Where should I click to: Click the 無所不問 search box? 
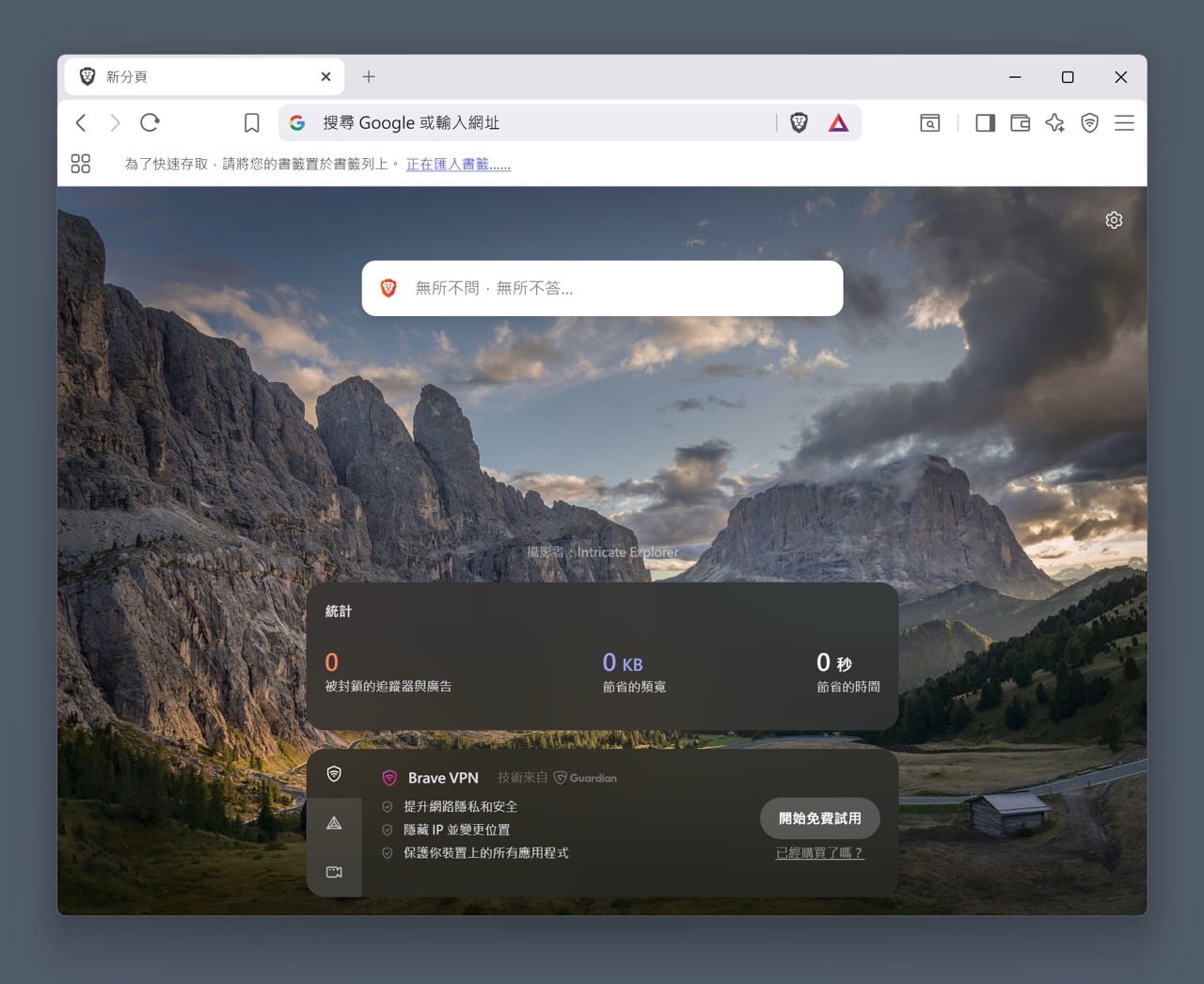click(x=602, y=288)
